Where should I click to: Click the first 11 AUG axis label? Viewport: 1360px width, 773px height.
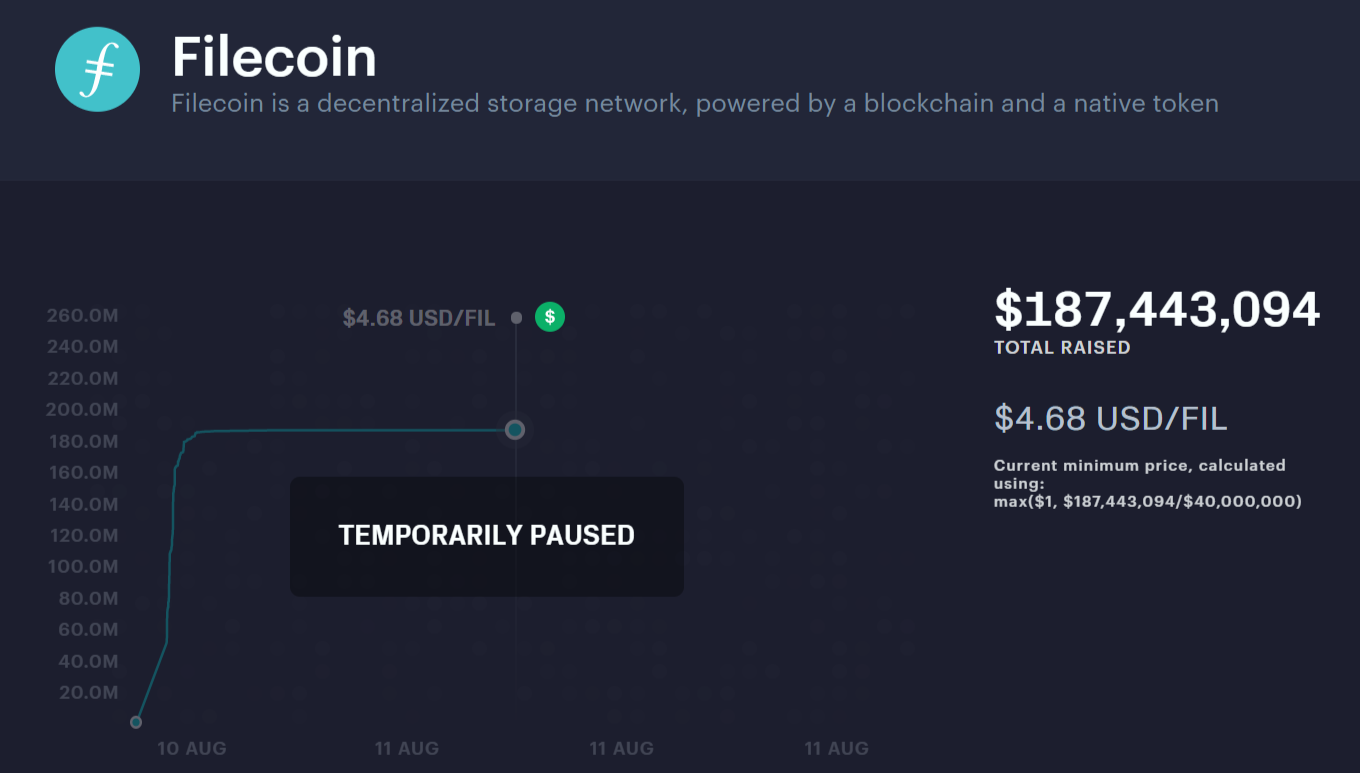[406, 747]
